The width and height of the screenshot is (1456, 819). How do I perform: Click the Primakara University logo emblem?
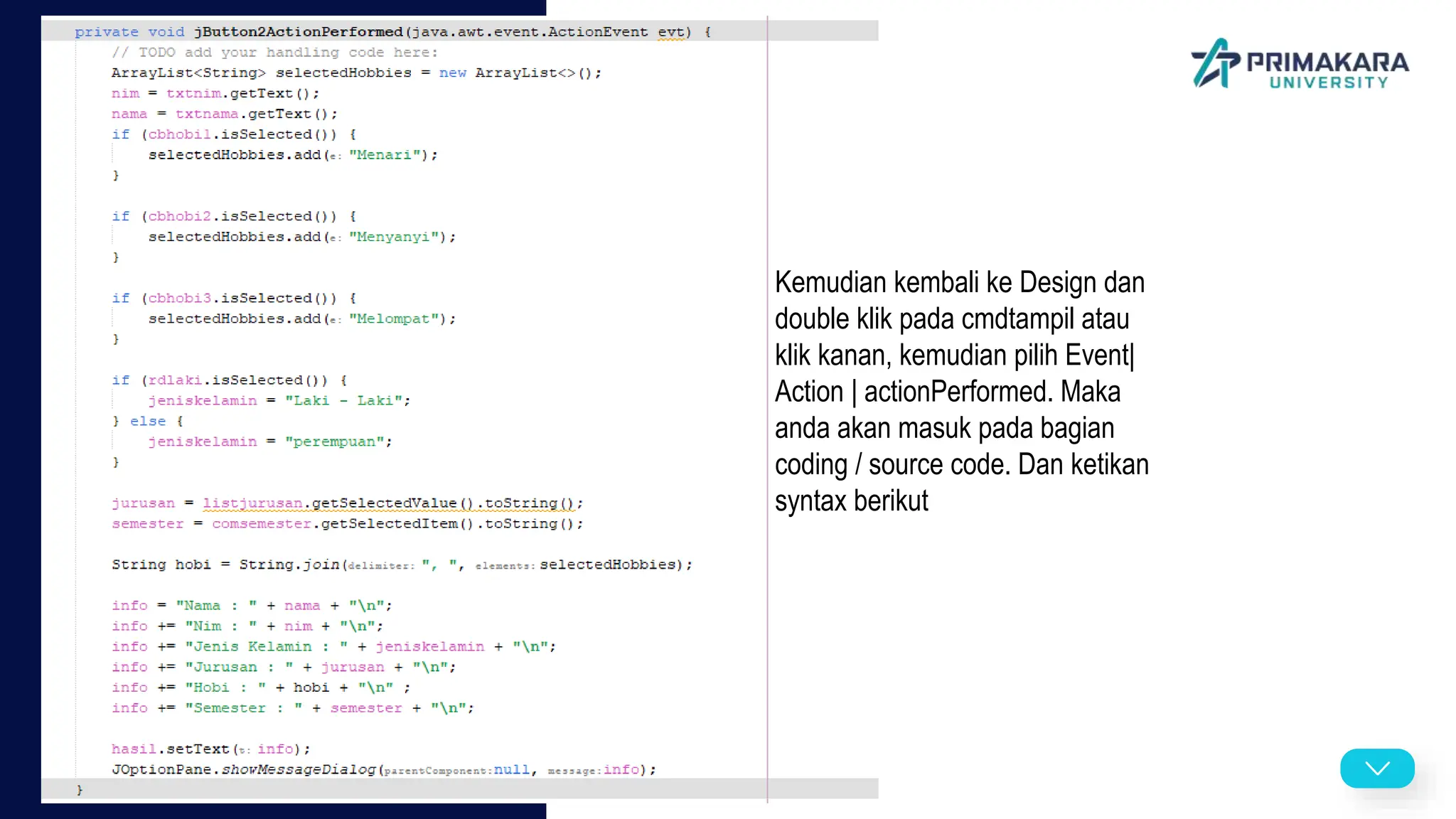[1214, 63]
